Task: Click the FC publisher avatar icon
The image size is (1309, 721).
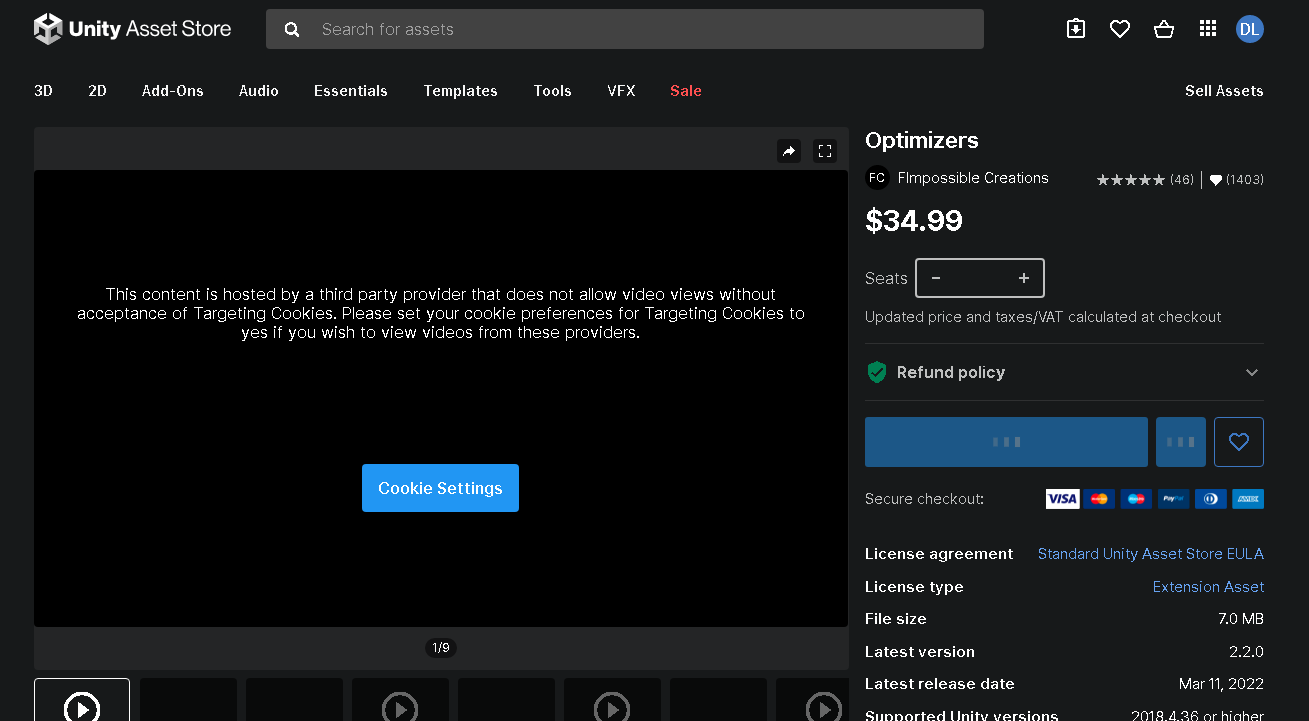Action: (877, 178)
